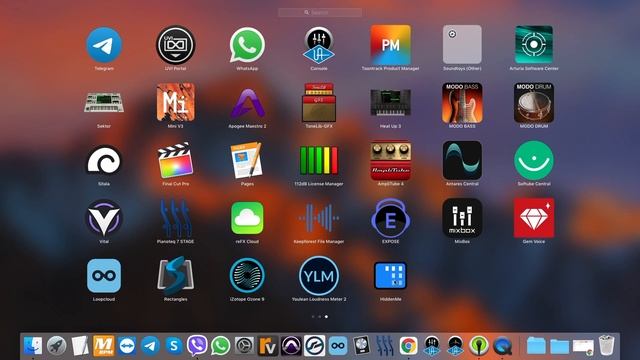Image resolution: width=640 pixels, height=360 pixels.
Task: Open Finder from the Dock
Action: click(x=33, y=346)
